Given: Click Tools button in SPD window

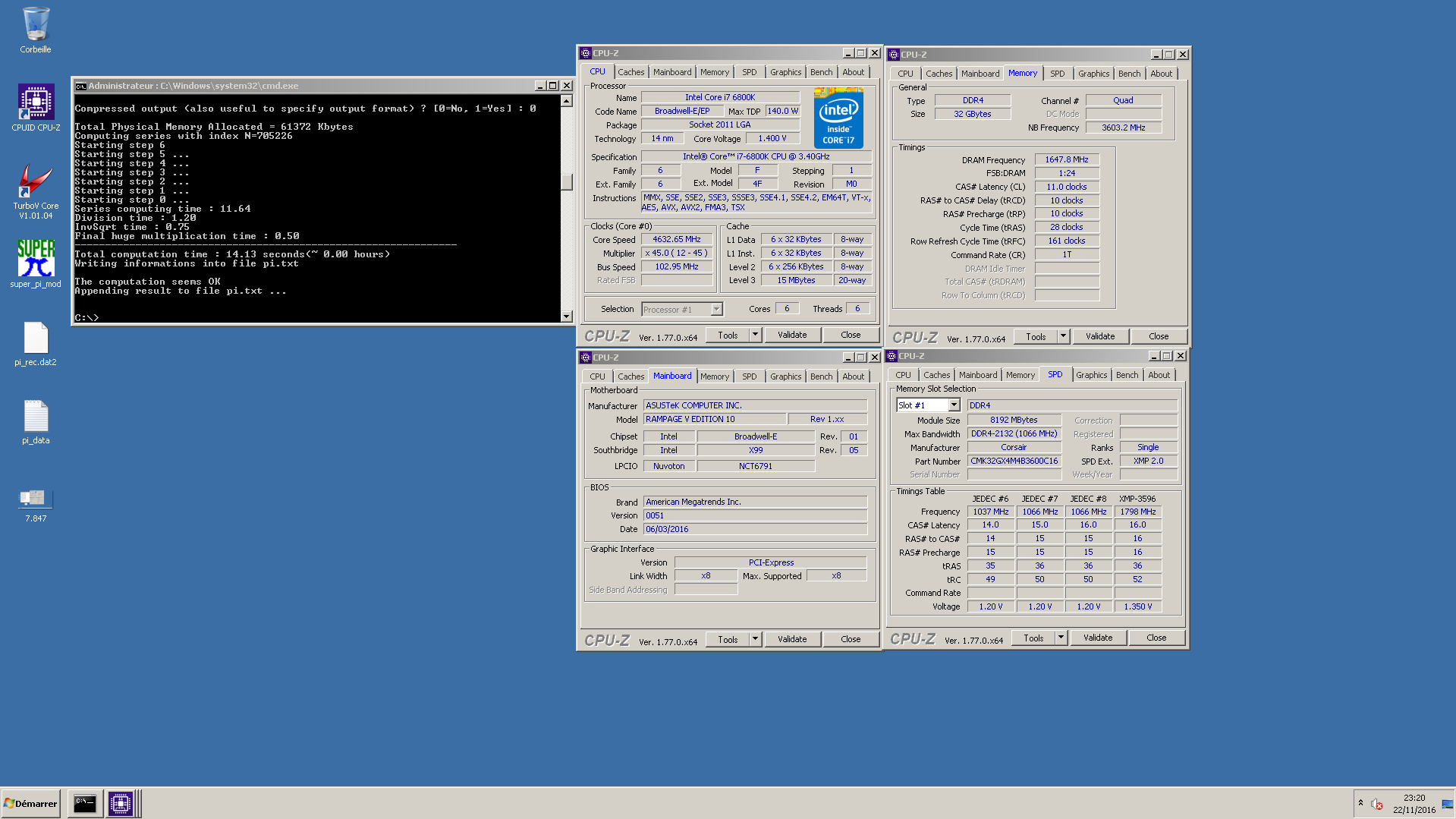Looking at the screenshot, I should click(x=1033, y=638).
